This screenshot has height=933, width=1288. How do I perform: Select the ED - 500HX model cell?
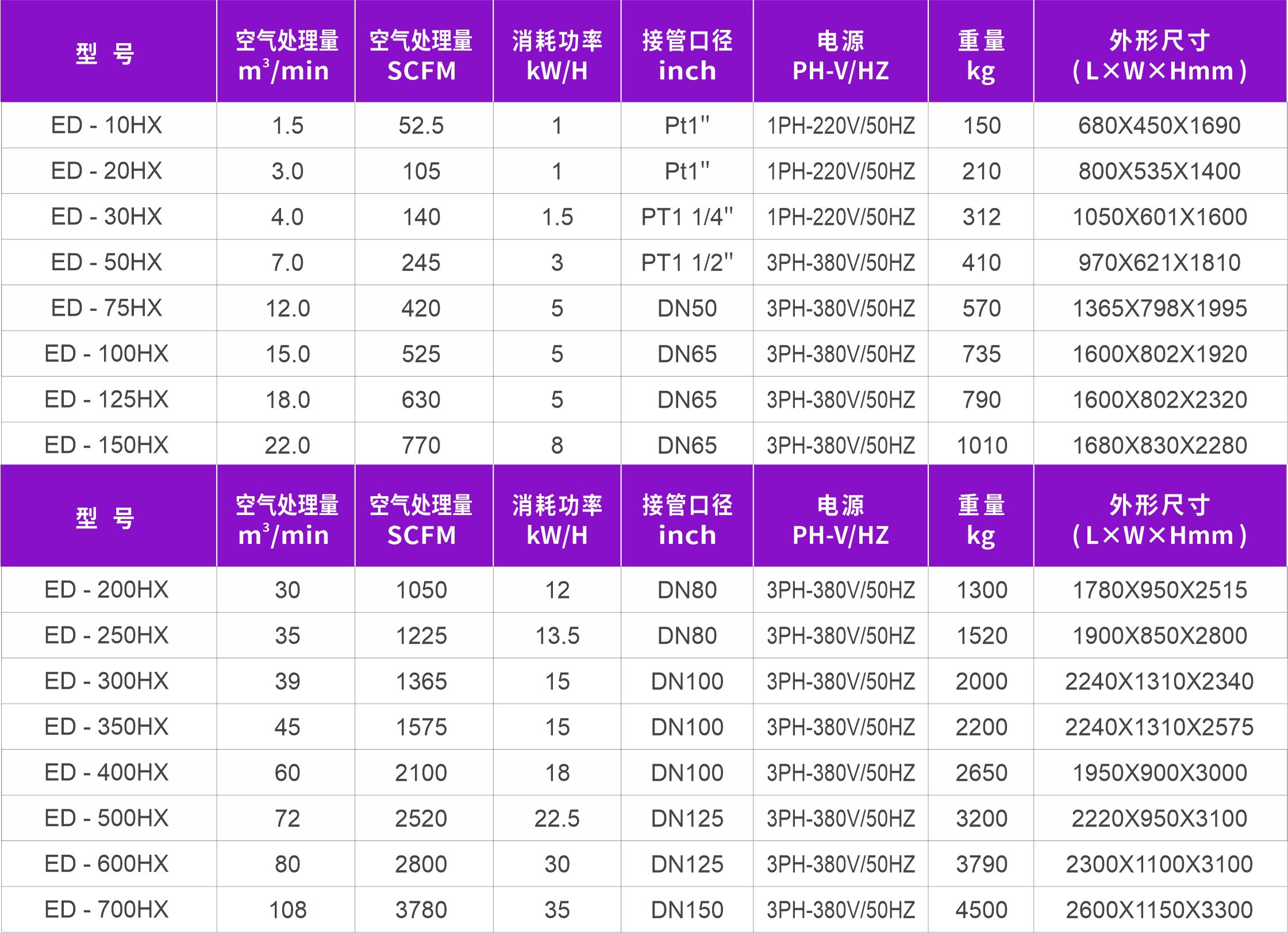click(107, 818)
